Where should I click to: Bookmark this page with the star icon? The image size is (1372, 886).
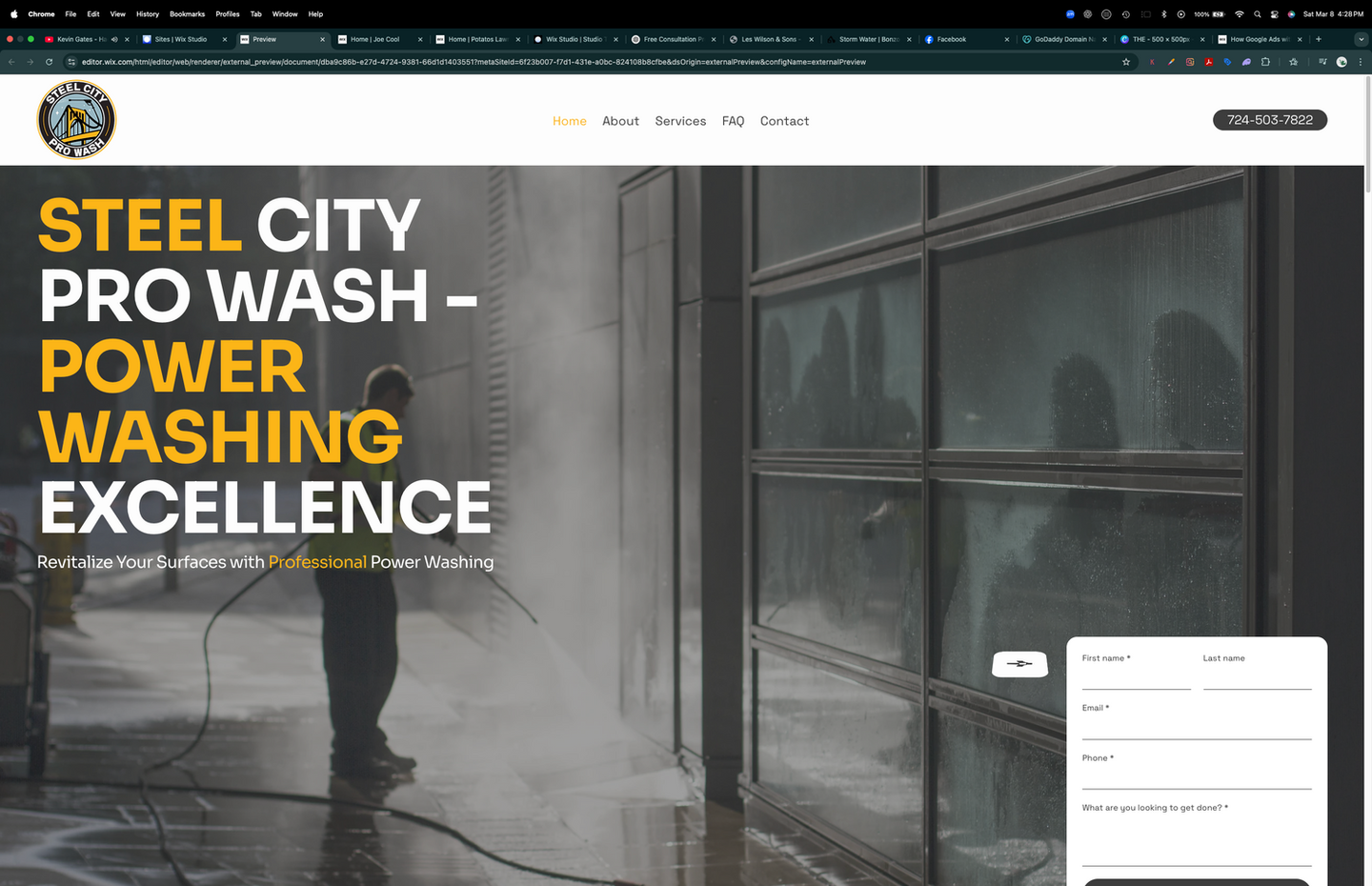tap(1126, 61)
